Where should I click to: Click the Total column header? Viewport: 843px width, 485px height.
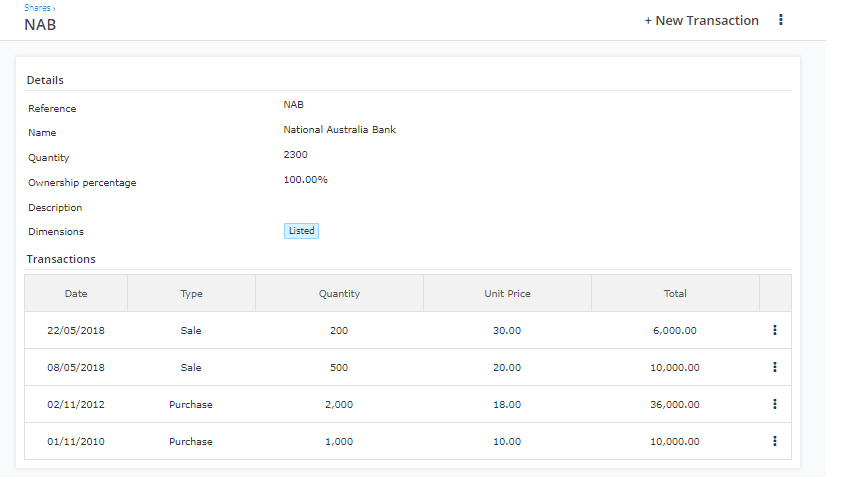675,294
